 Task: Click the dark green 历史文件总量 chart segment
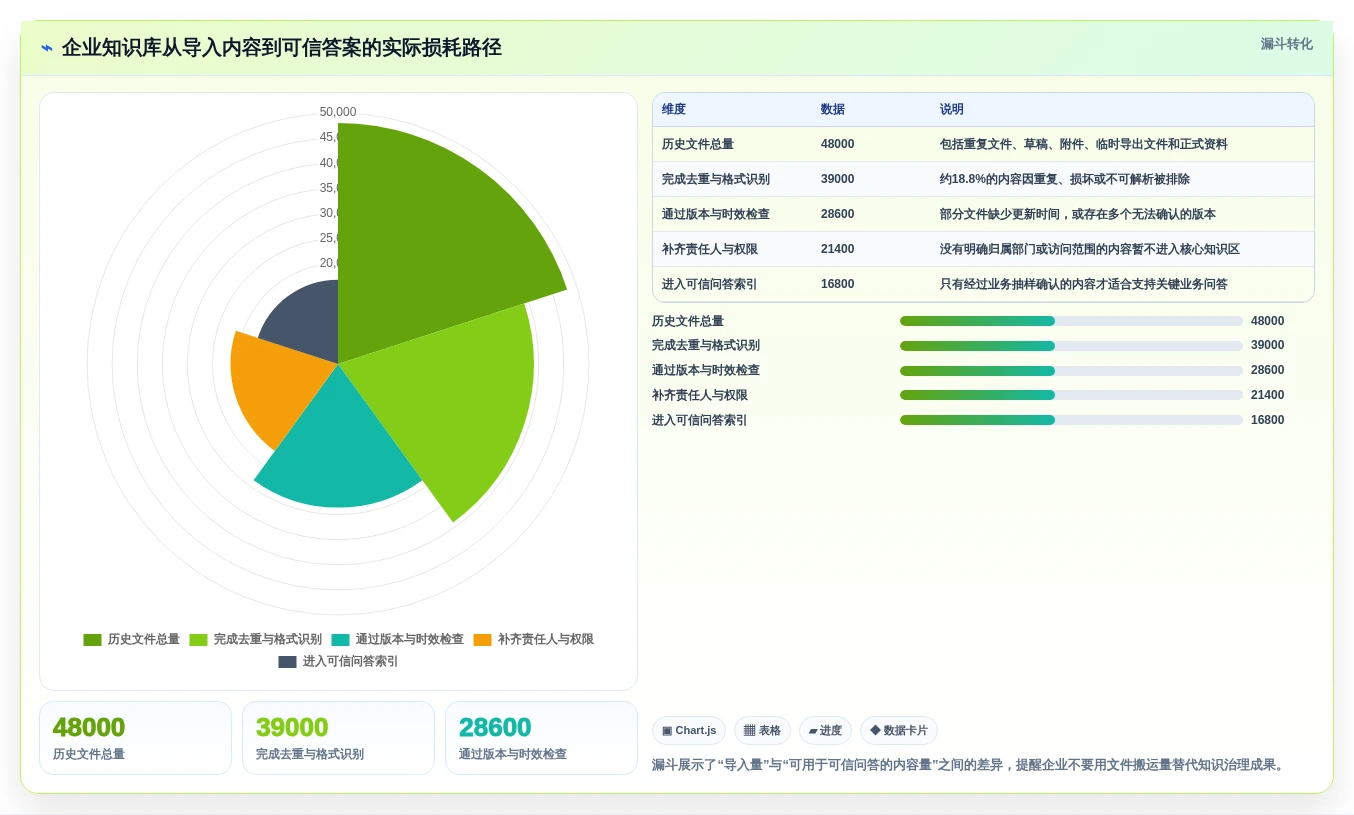[x=430, y=230]
